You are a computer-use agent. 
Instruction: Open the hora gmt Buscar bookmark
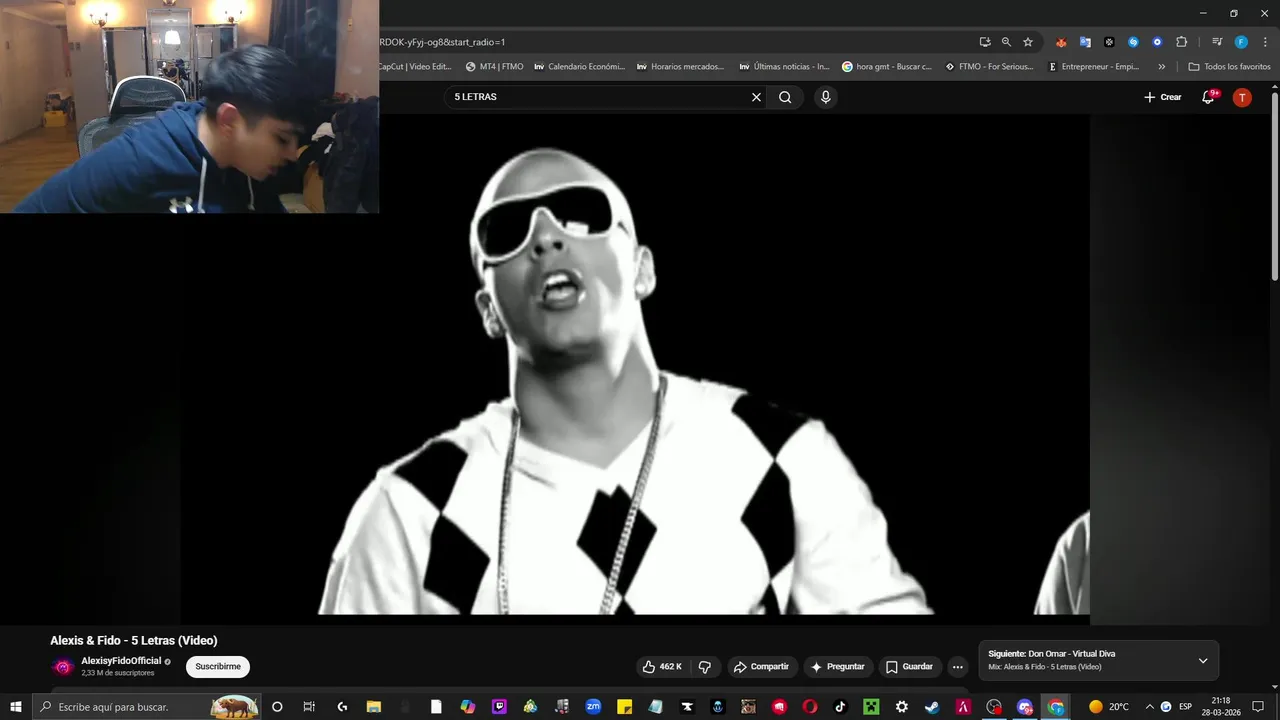coord(888,67)
